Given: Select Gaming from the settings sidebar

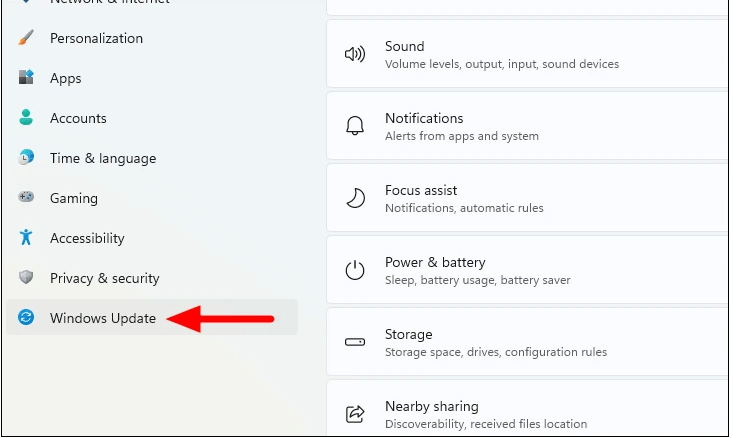Looking at the screenshot, I should (x=74, y=198).
